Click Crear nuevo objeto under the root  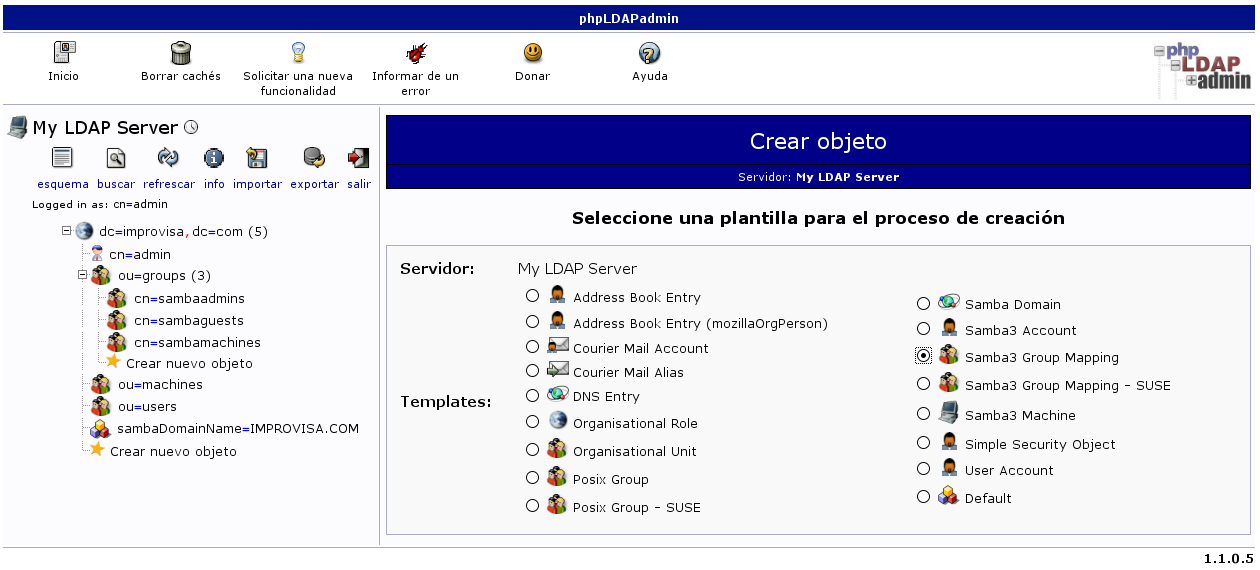click(x=173, y=452)
